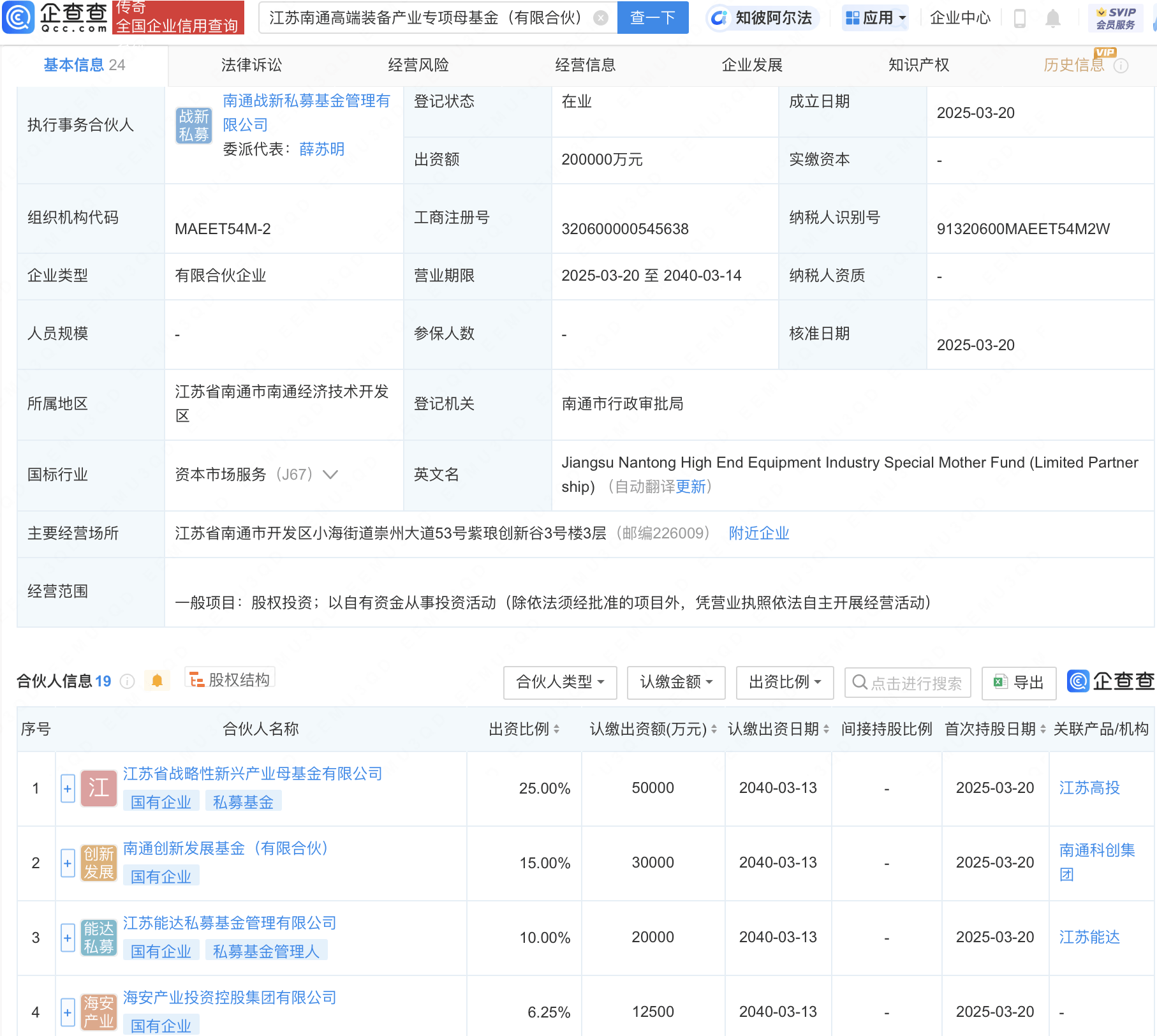Open related 南通科创集团 link
The image size is (1157, 1036).
pos(1097,862)
